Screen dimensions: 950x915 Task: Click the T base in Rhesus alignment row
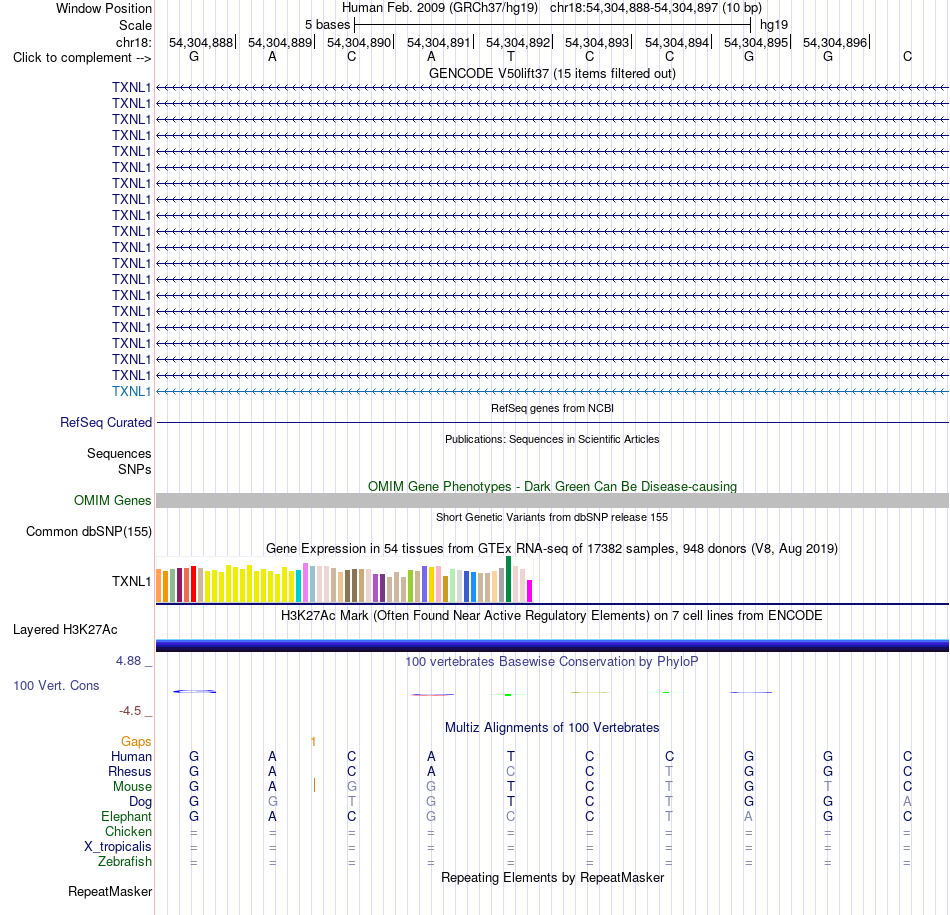tap(669, 771)
